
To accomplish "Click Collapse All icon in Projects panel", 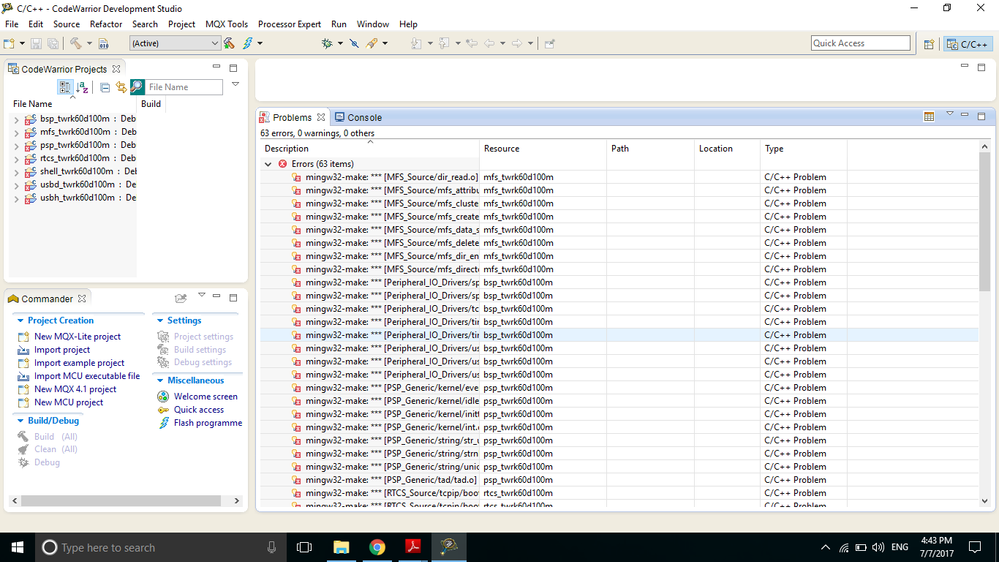I will (x=104, y=87).
